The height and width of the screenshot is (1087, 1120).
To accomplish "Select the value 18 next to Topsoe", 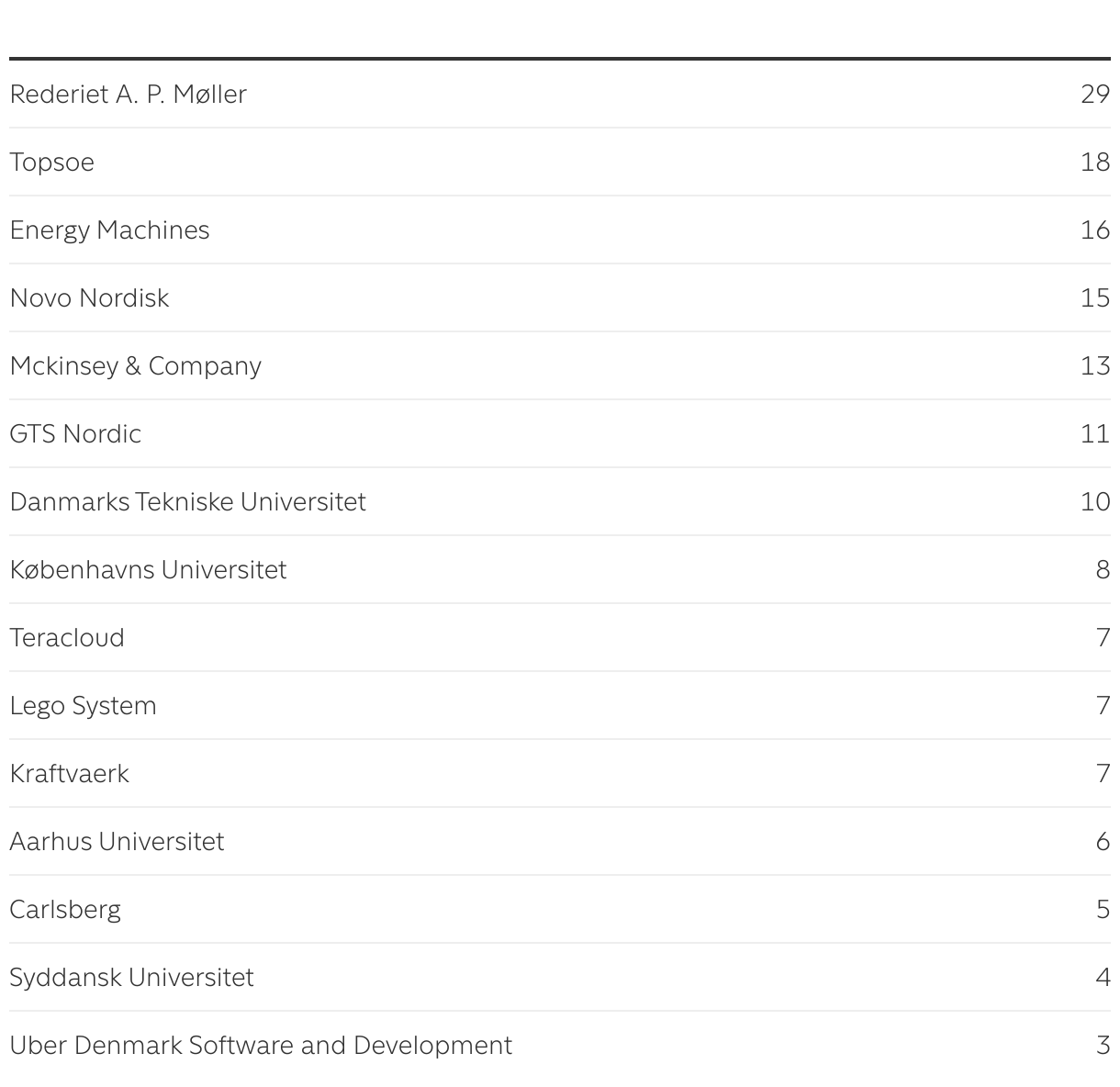I will (1095, 162).
